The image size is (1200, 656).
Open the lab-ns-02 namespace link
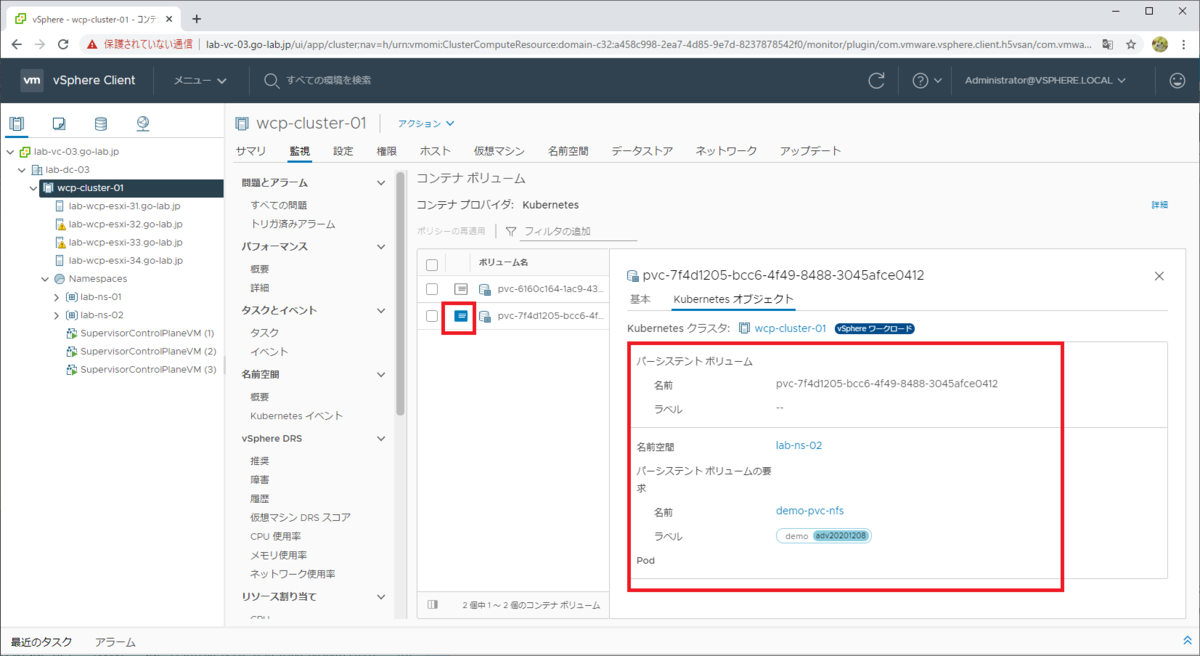click(799, 446)
